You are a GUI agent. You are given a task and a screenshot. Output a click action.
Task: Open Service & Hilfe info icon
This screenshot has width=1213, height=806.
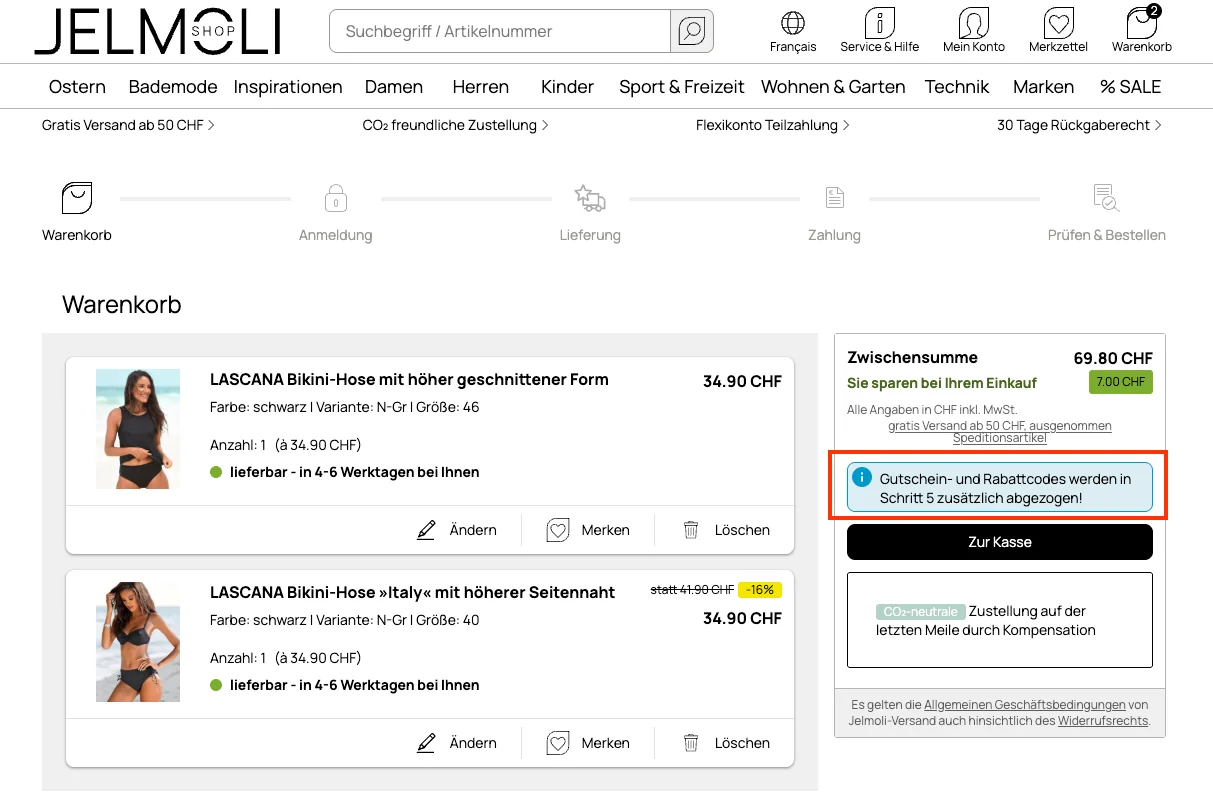(879, 22)
